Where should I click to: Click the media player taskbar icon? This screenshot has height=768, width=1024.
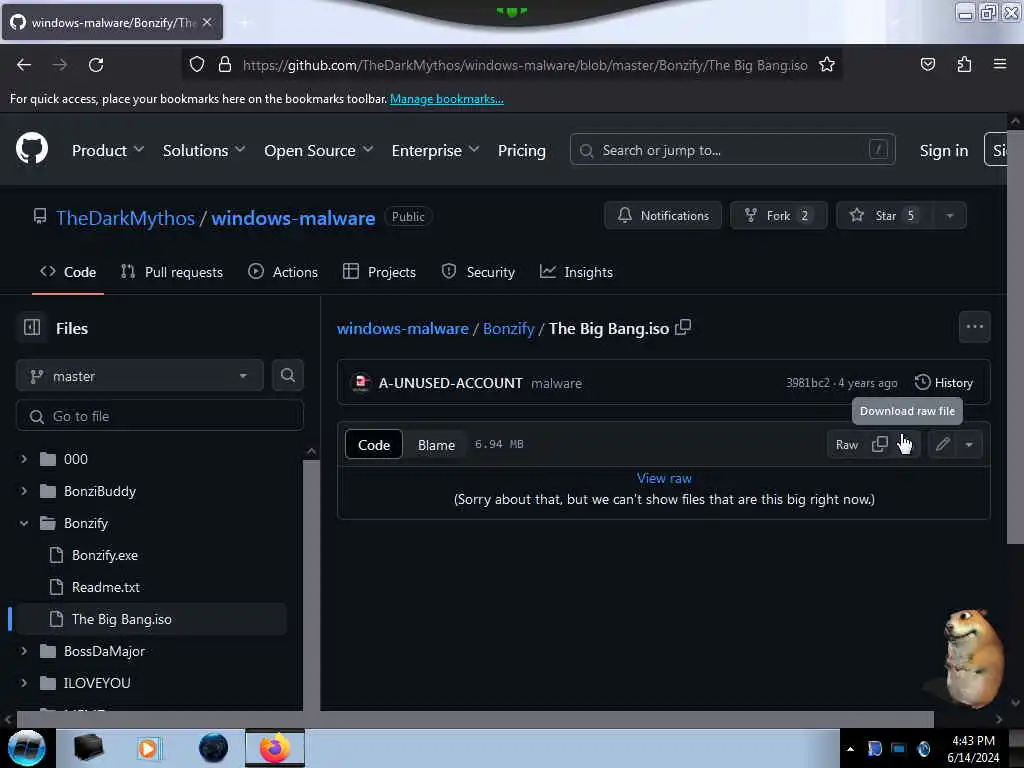click(x=148, y=748)
